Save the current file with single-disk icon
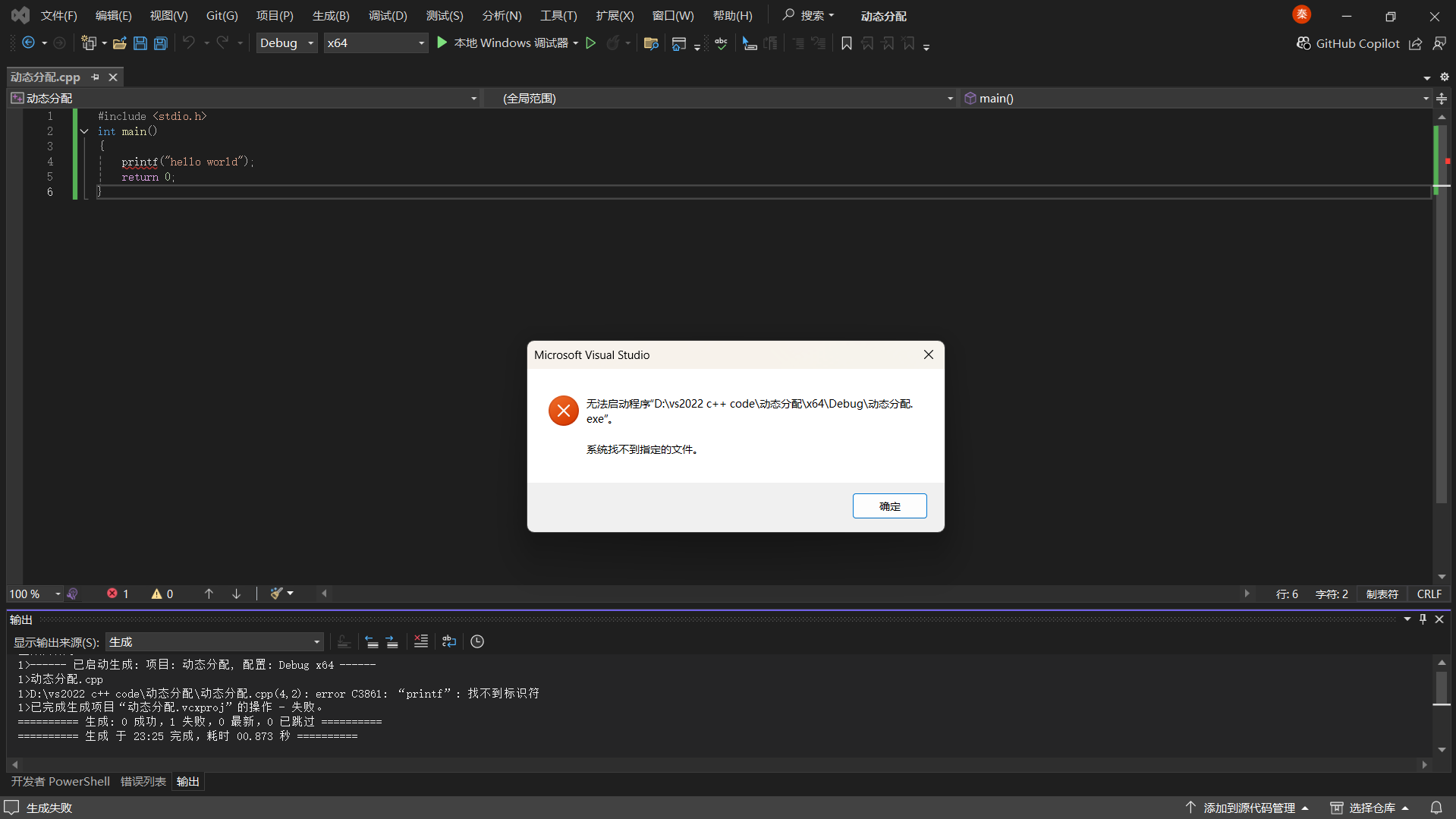1456x819 pixels. (140, 43)
